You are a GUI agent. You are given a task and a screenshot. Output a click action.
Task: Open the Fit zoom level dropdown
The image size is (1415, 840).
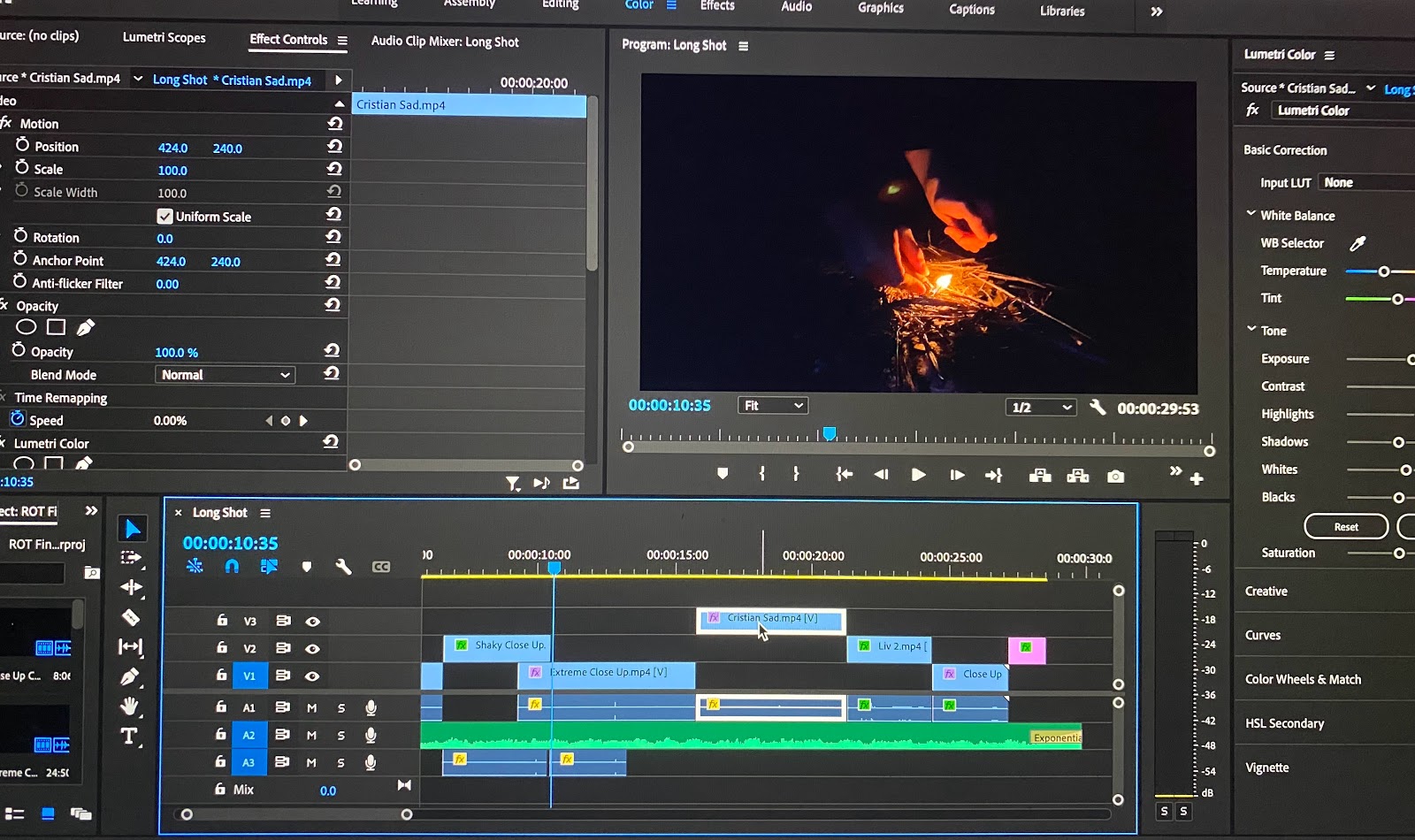point(773,406)
